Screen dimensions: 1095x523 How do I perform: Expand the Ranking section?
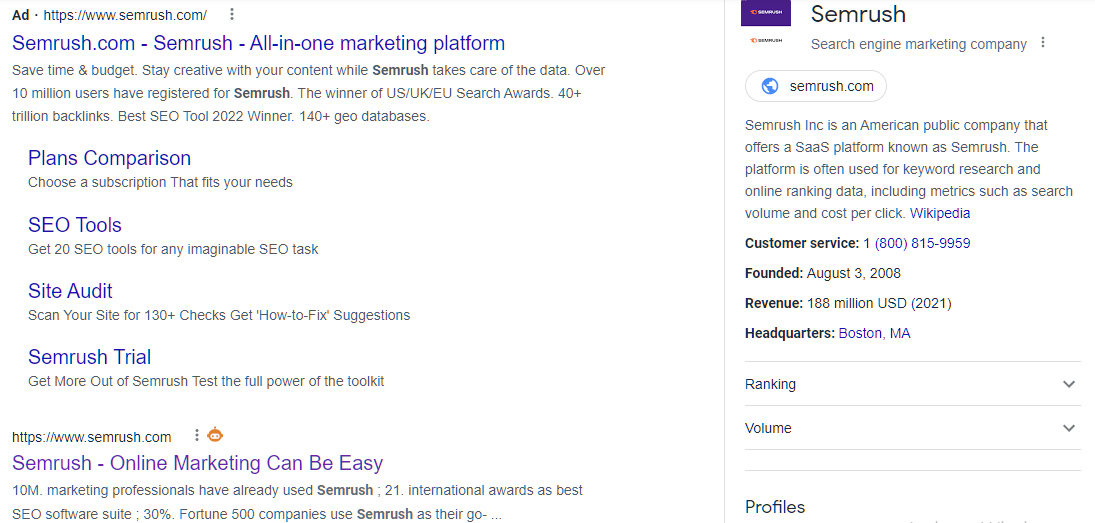point(913,384)
